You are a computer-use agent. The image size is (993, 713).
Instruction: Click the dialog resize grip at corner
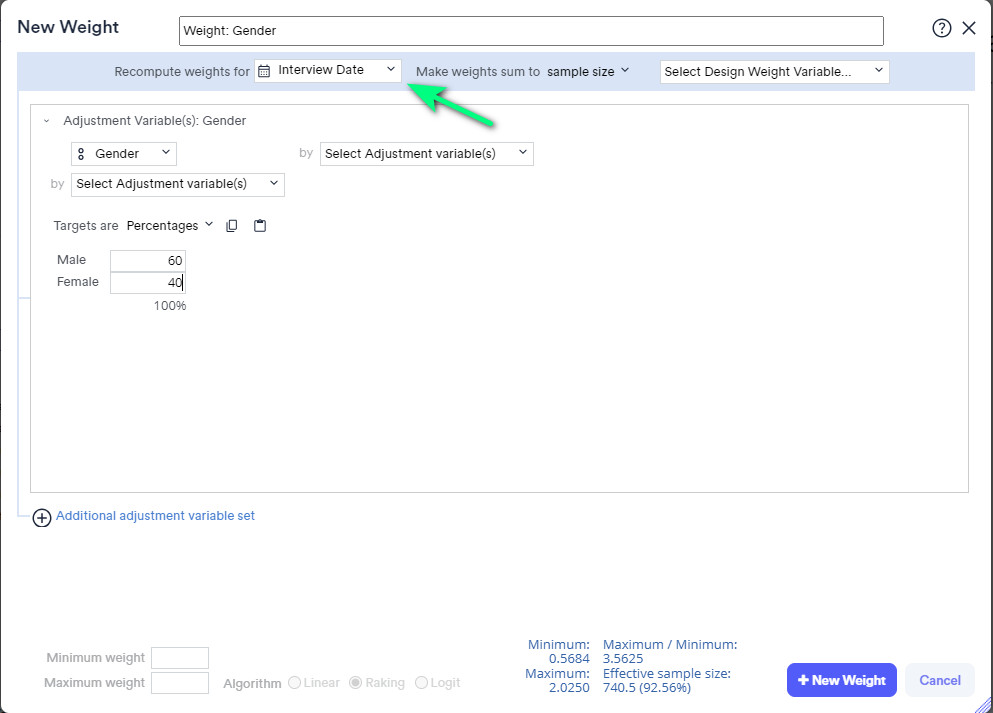pos(984,705)
